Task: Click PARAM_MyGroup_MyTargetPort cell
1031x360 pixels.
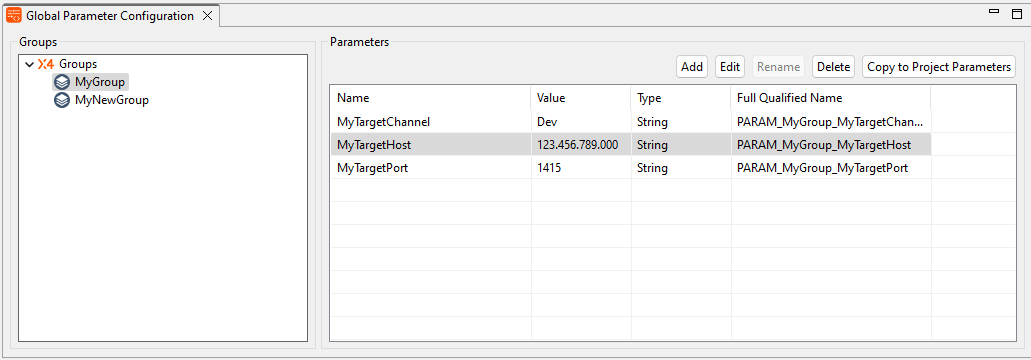Action: click(x=823, y=168)
